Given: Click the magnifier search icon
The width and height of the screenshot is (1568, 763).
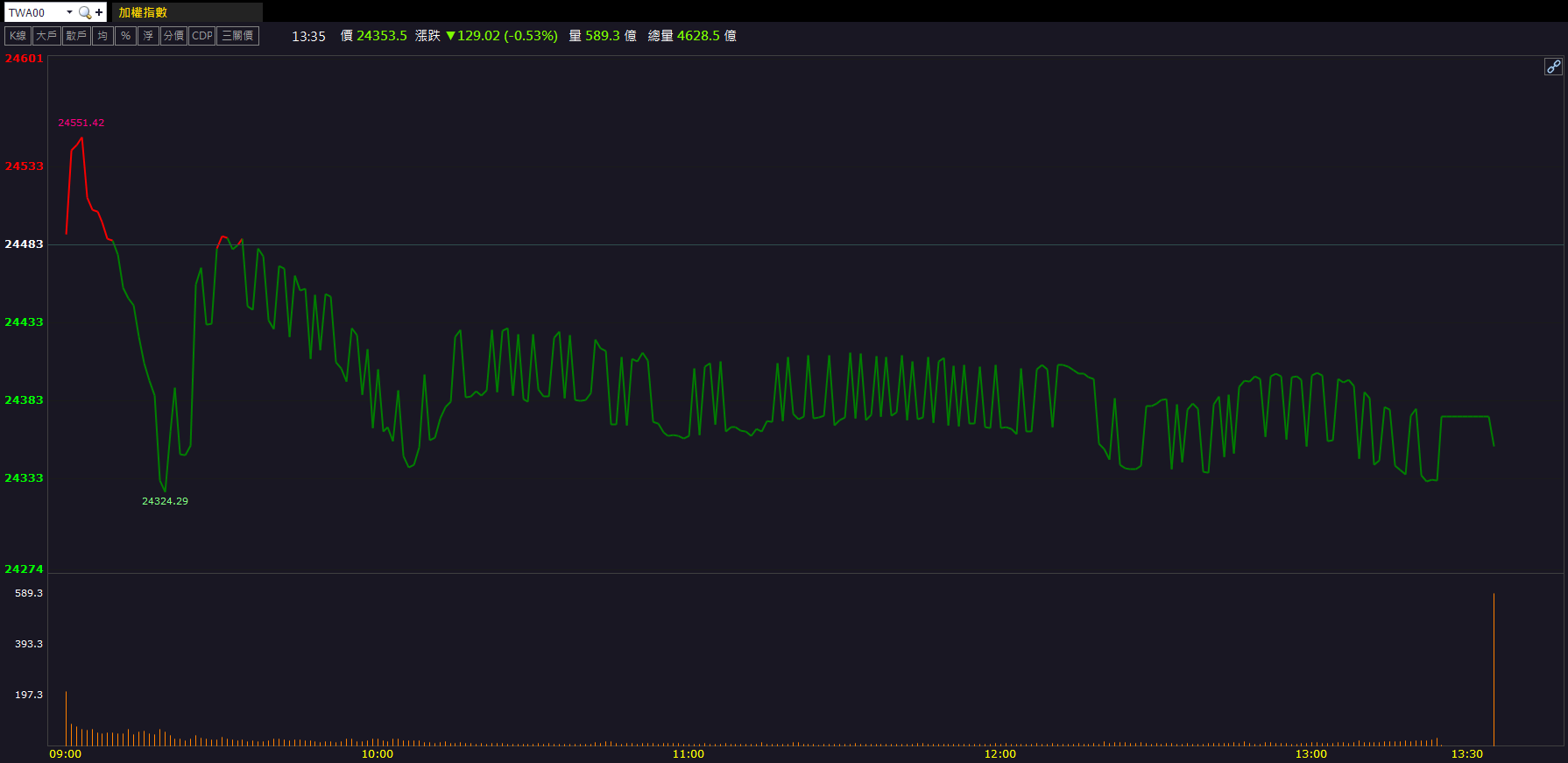Looking at the screenshot, I should pos(85,12).
